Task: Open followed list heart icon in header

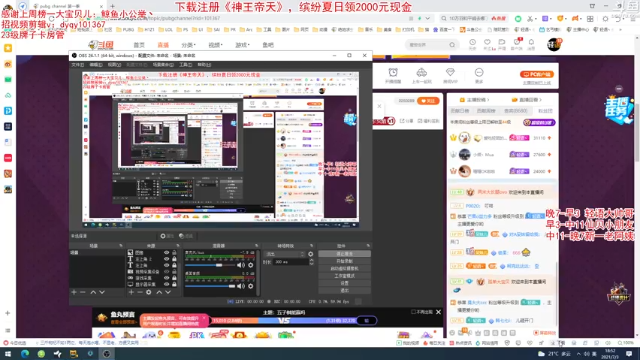Action: 487,42
